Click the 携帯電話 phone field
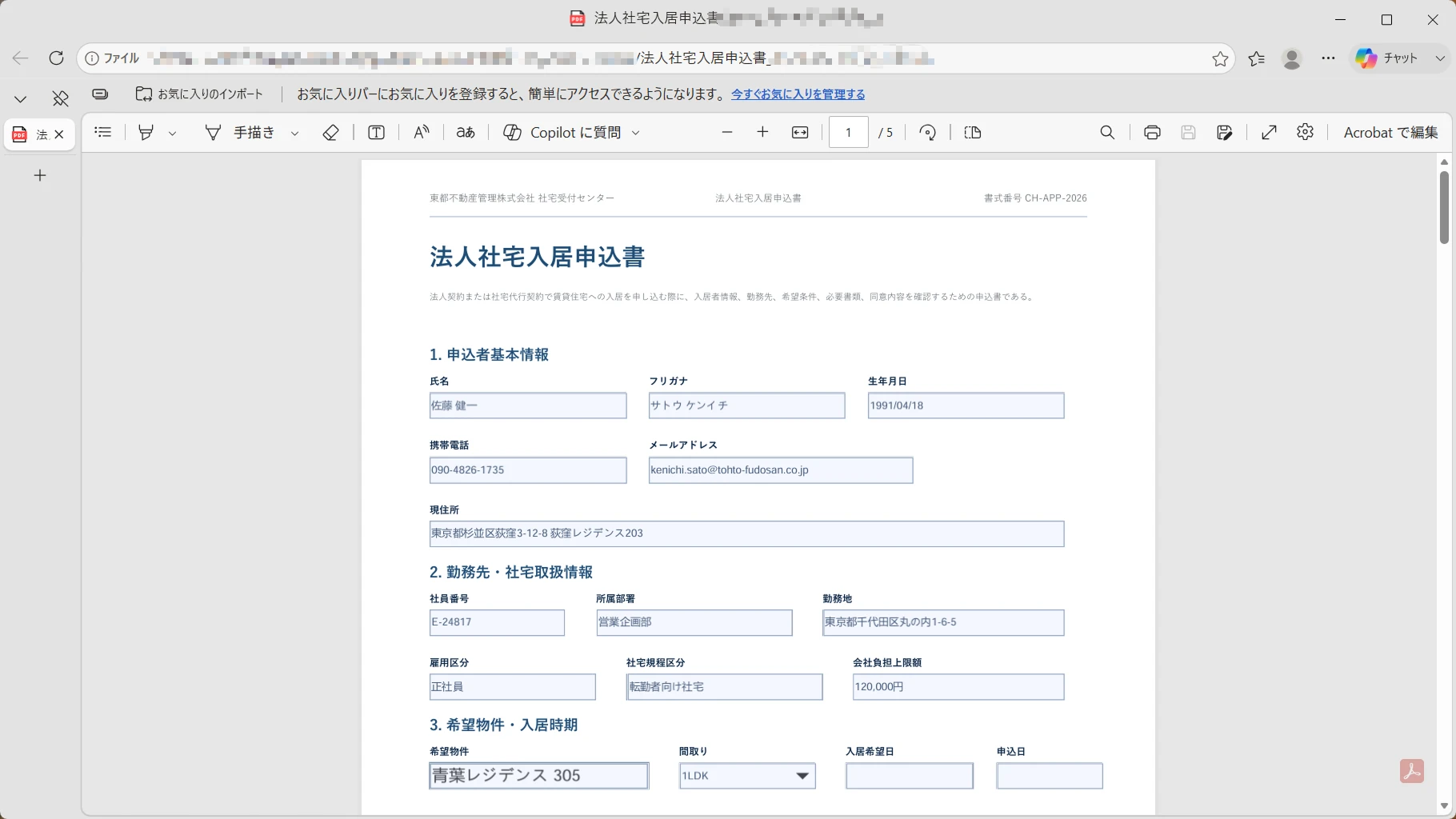This screenshot has height=819, width=1456. tap(528, 470)
